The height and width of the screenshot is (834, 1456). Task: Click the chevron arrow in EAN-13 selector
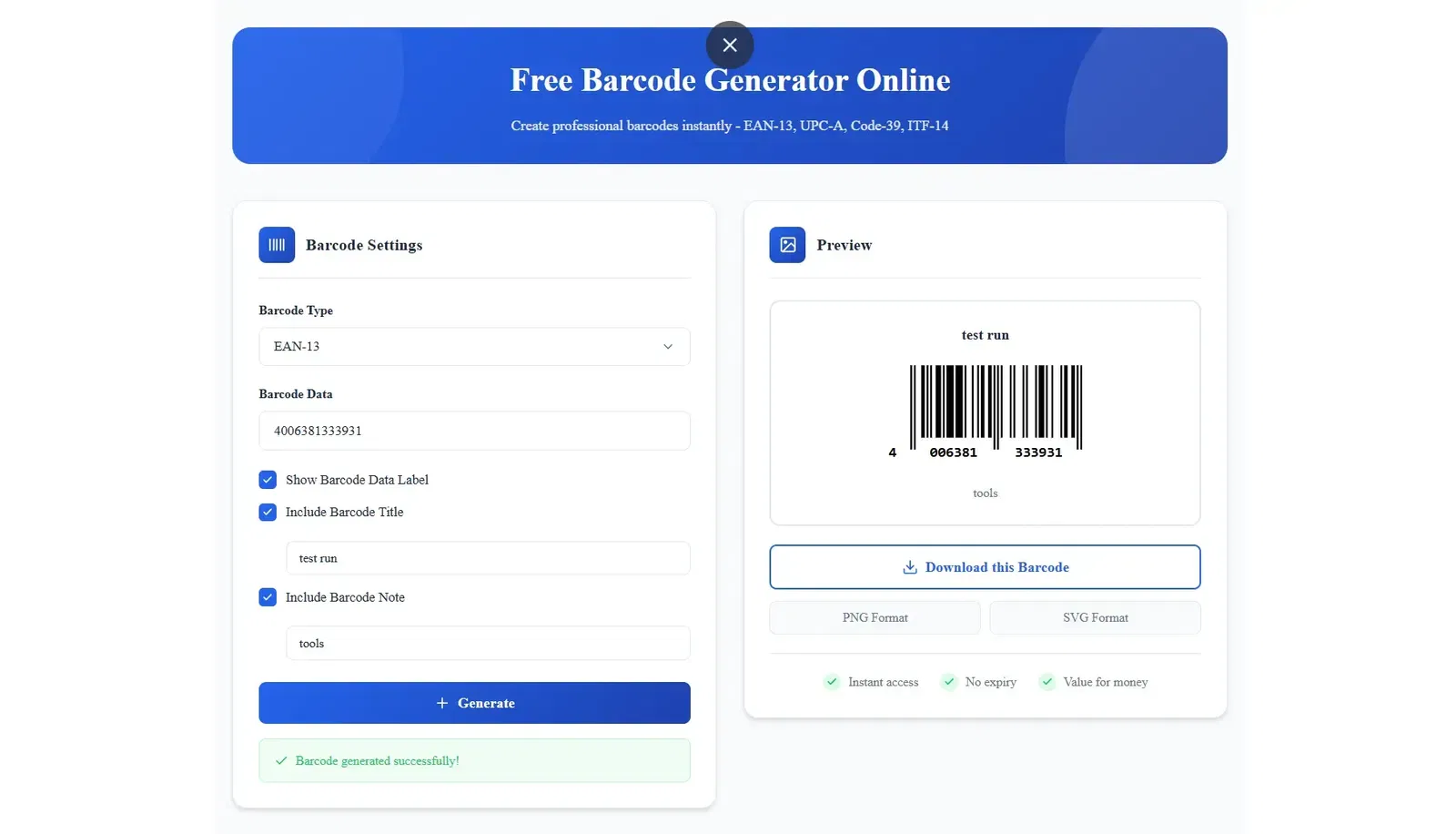668,347
